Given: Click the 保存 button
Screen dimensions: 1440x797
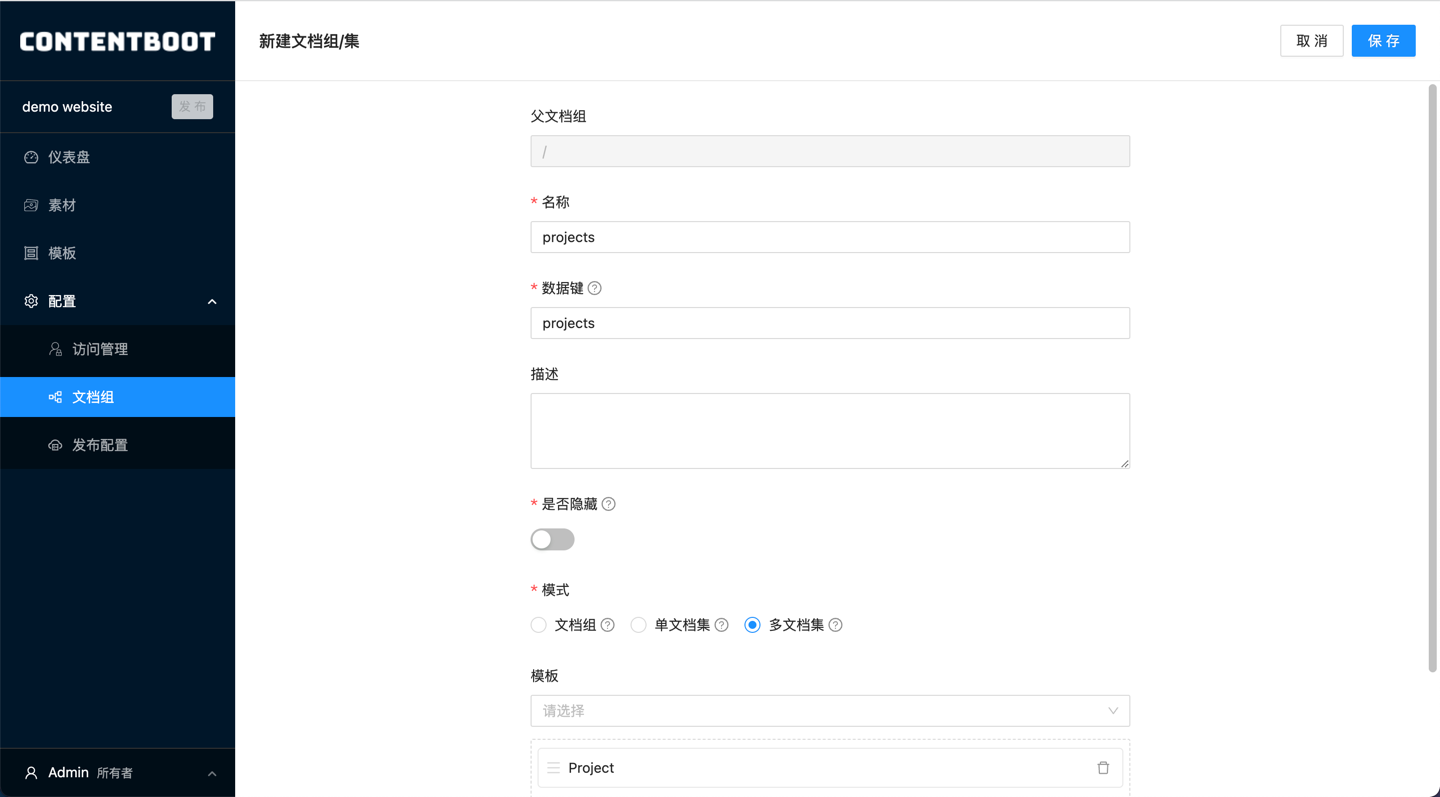Looking at the screenshot, I should tap(1384, 41).
